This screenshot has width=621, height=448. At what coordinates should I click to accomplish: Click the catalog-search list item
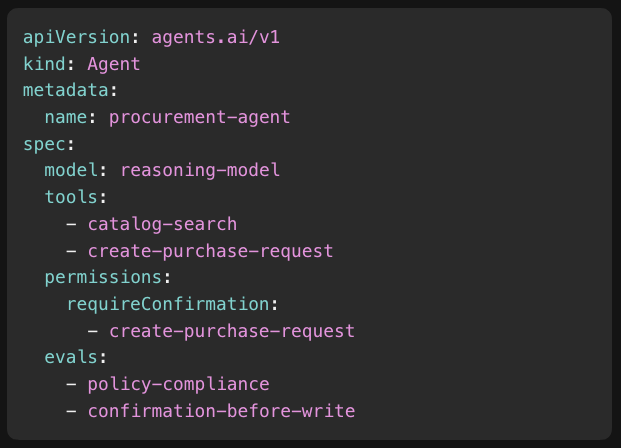(162, 225)
